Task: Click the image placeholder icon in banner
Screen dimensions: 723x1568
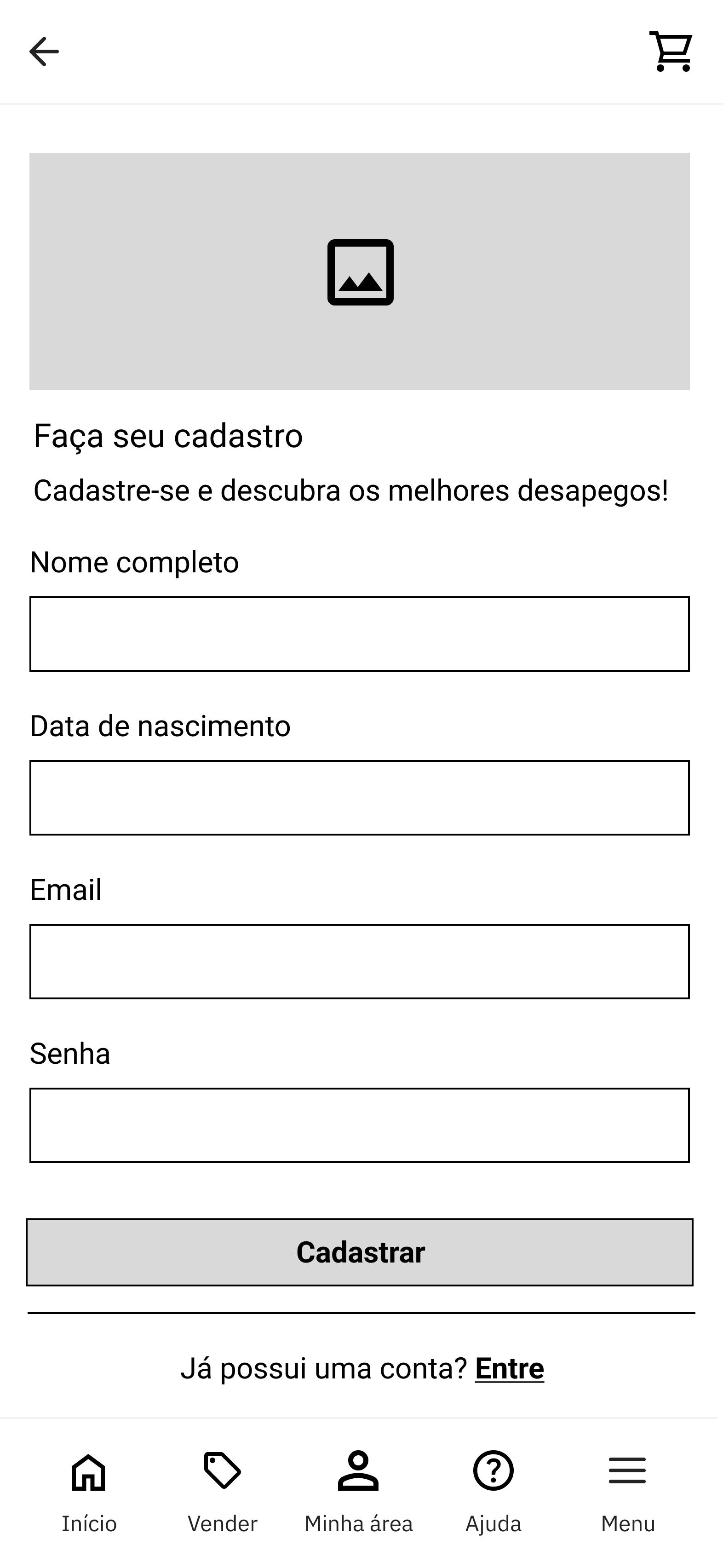Action: (x=360, y=272)
